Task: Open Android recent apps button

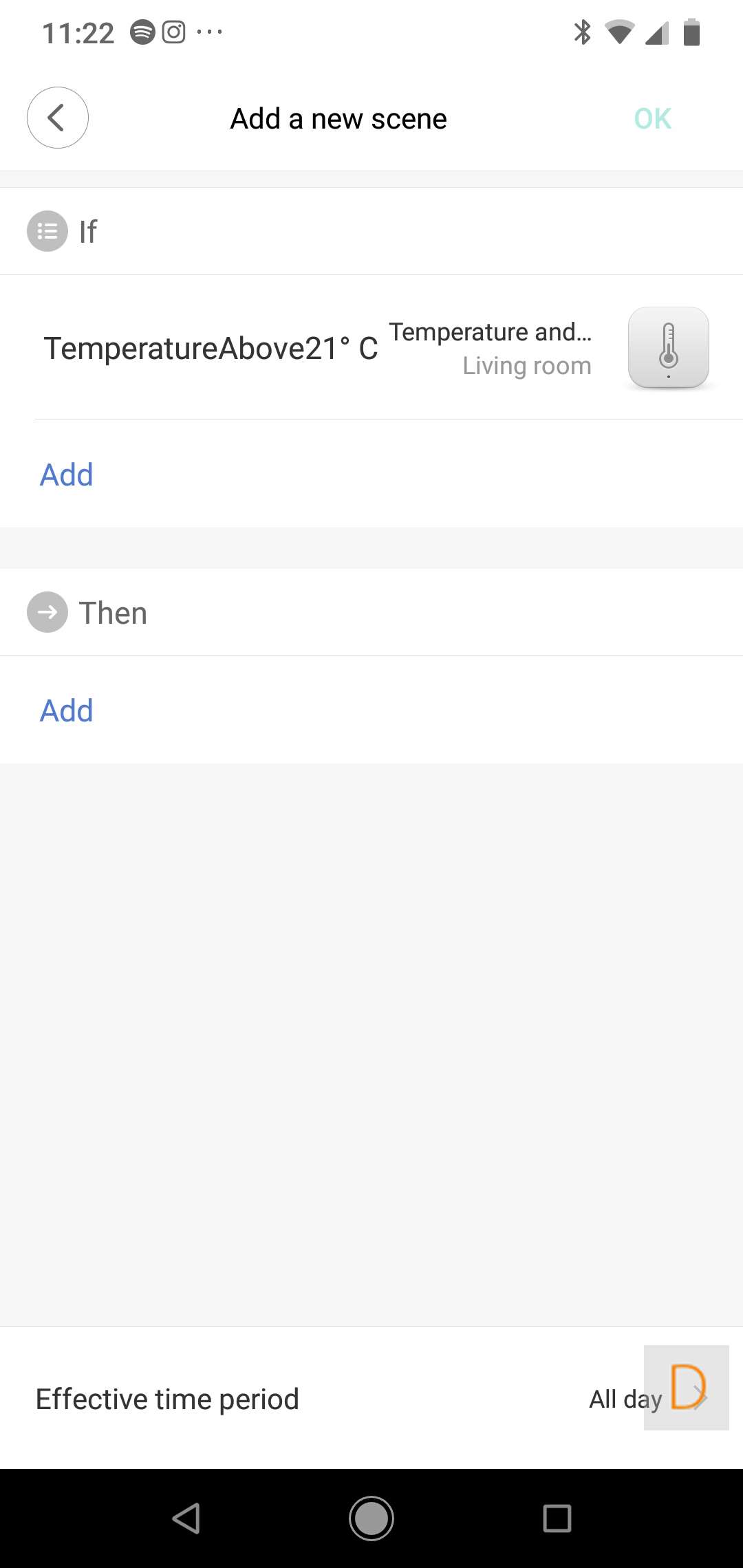Action: (557, 1518)
